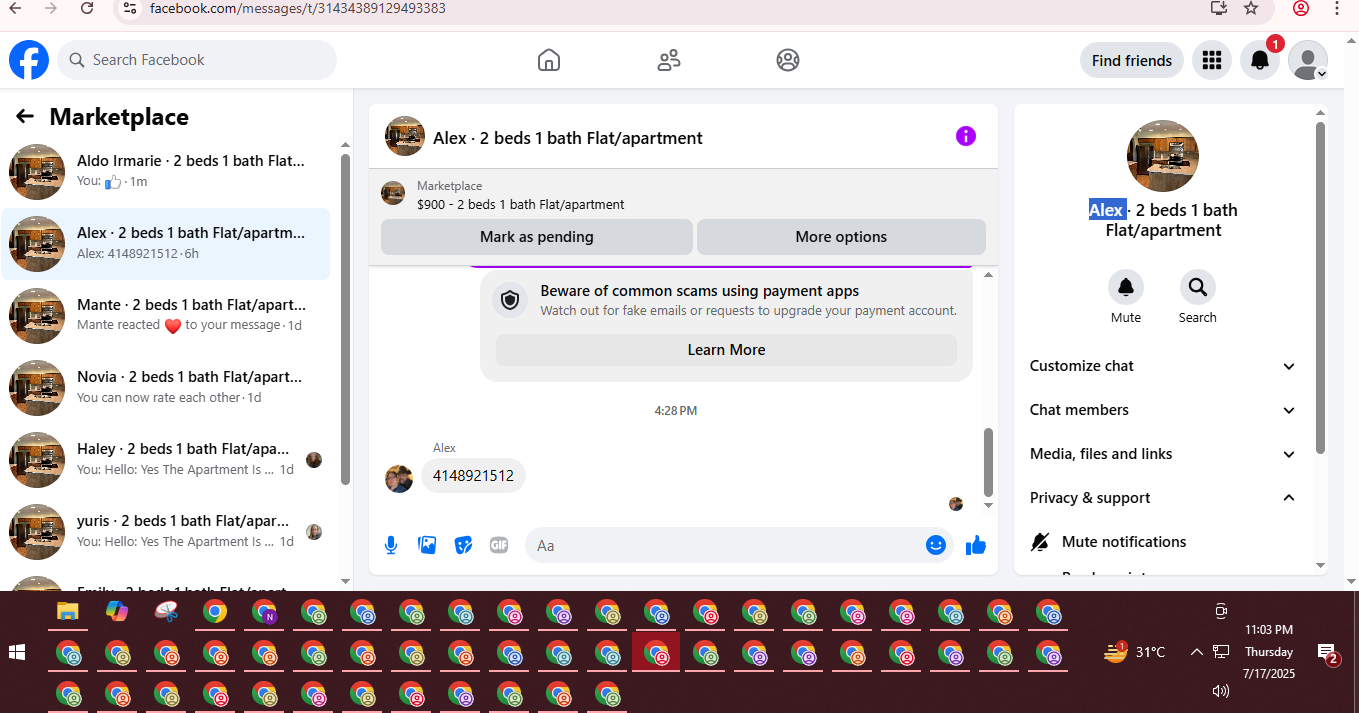
Task: Expand Media, files and links section
Action: (x=1163, y=454)
